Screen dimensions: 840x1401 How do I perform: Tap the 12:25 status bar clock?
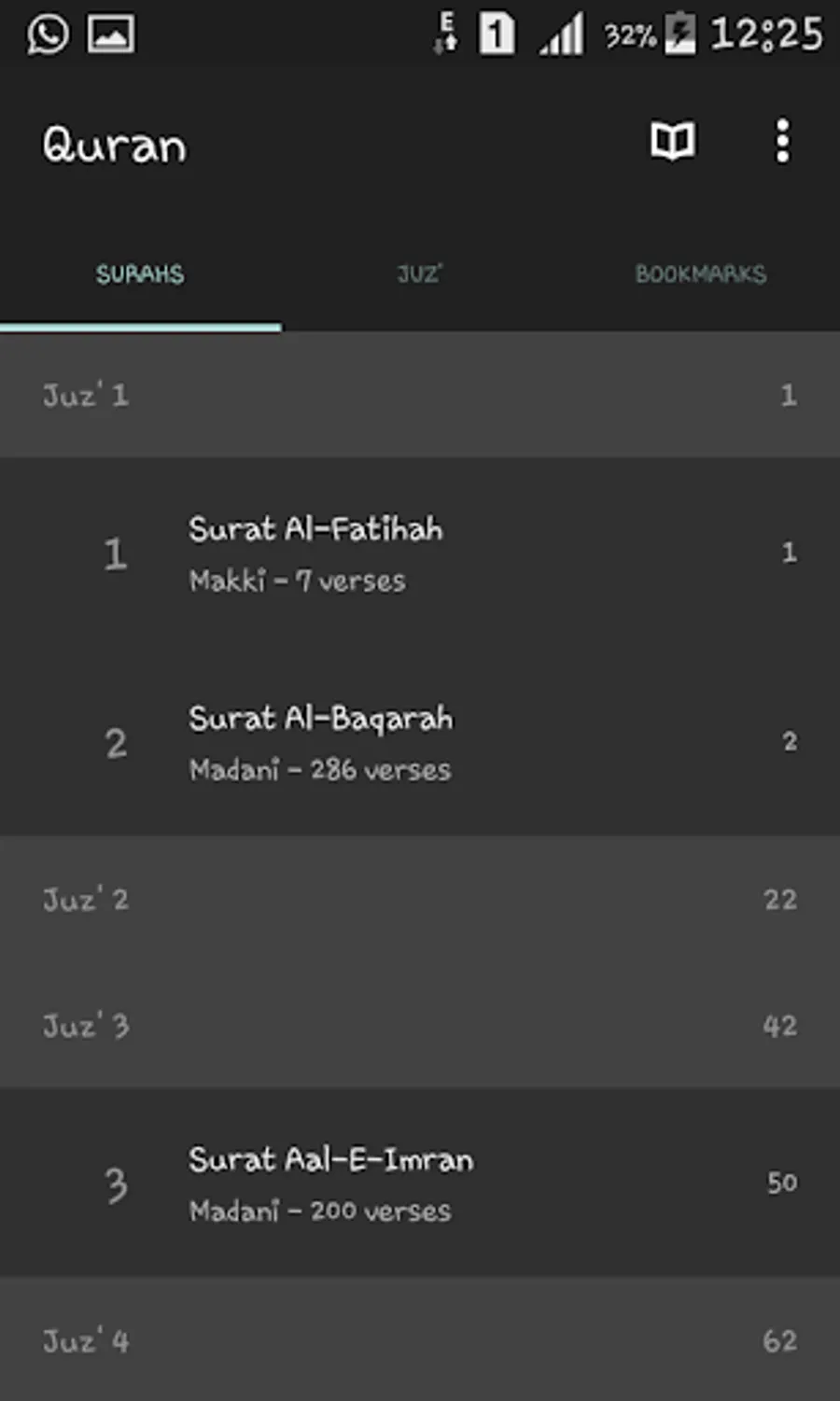[x=766, y=35]
